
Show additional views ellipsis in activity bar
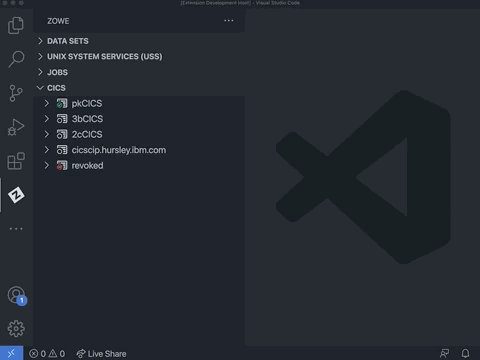(x=16, y=229)
